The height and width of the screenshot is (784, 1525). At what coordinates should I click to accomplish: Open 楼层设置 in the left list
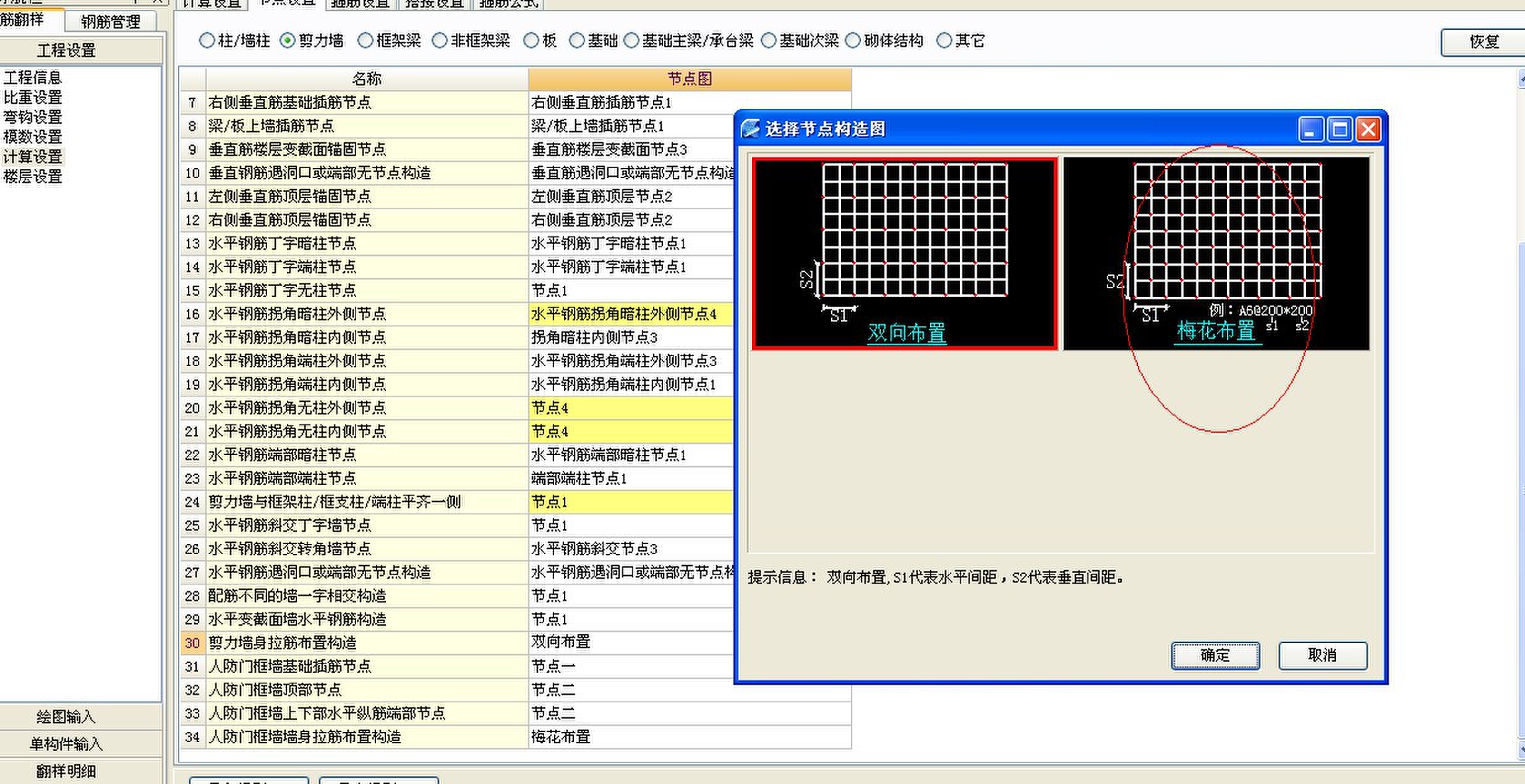tap(33, 176)
